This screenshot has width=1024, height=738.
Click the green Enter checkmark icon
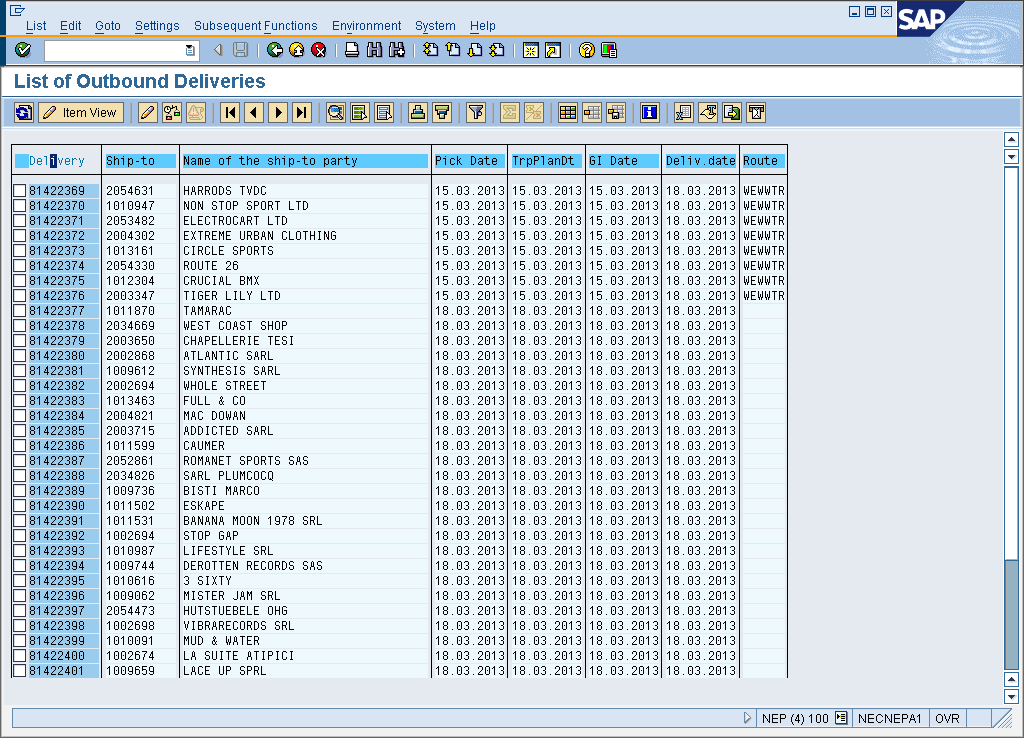tap(23, 50)
